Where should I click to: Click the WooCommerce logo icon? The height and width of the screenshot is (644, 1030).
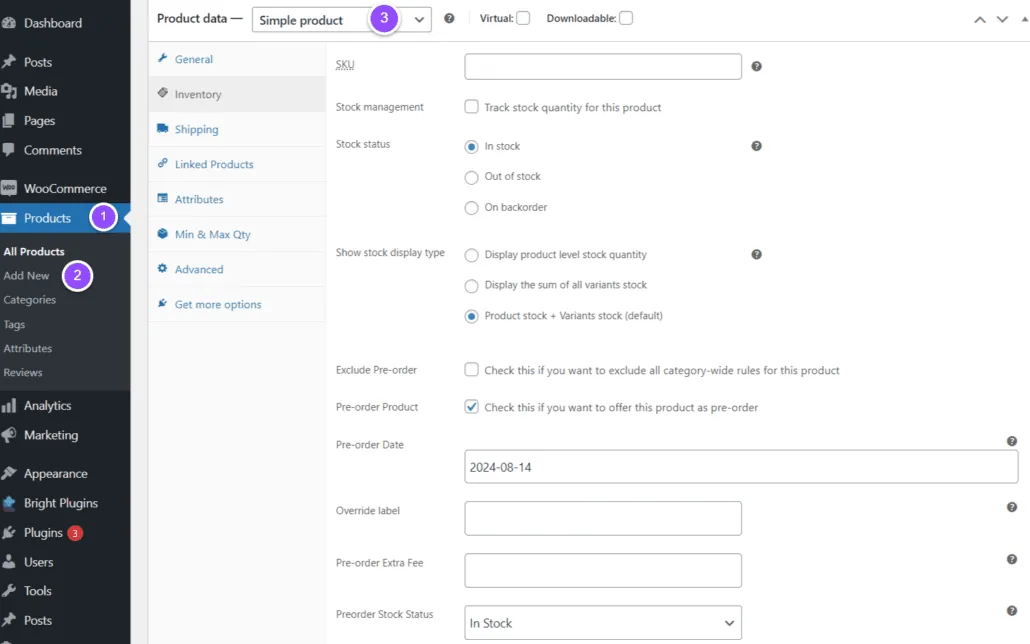9,189
